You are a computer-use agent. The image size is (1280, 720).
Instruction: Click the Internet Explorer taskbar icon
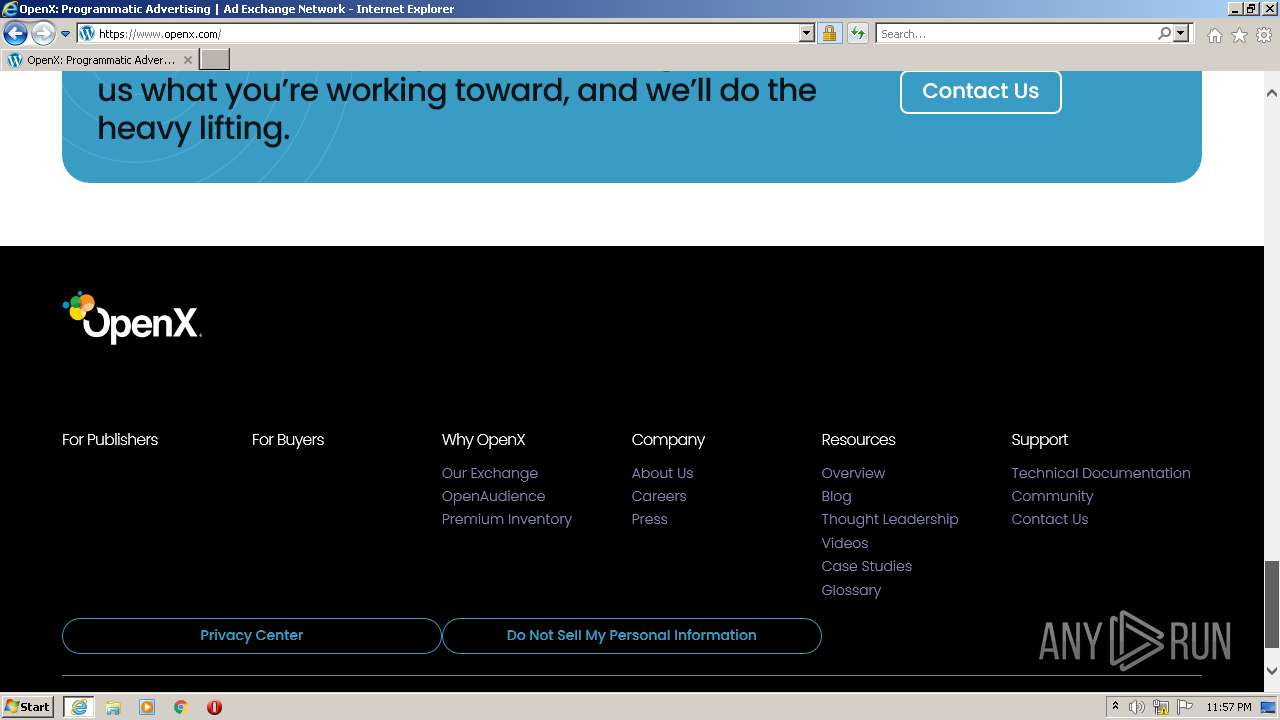79,707
